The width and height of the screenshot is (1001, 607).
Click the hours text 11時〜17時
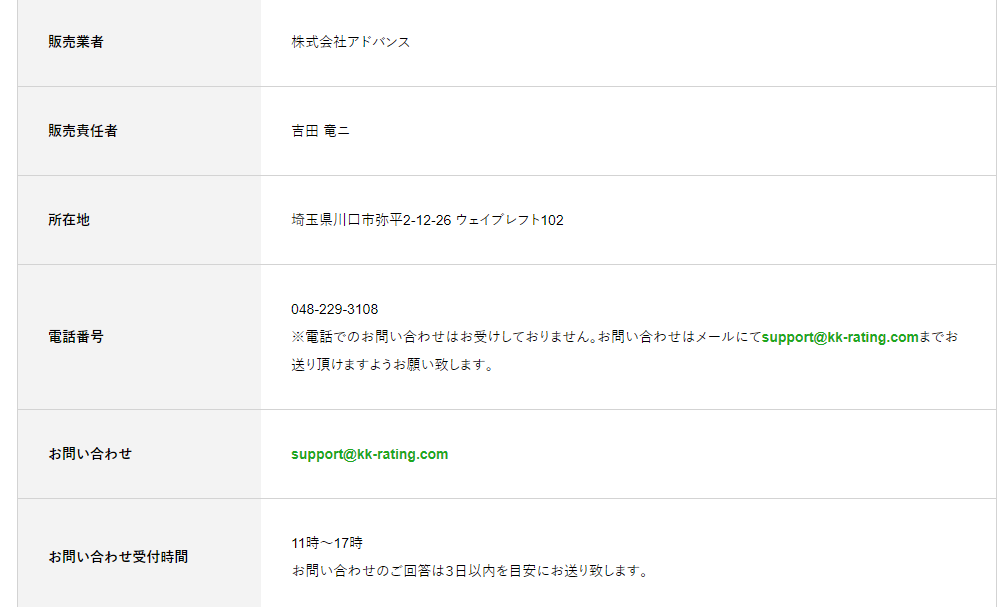coord(327,543)
